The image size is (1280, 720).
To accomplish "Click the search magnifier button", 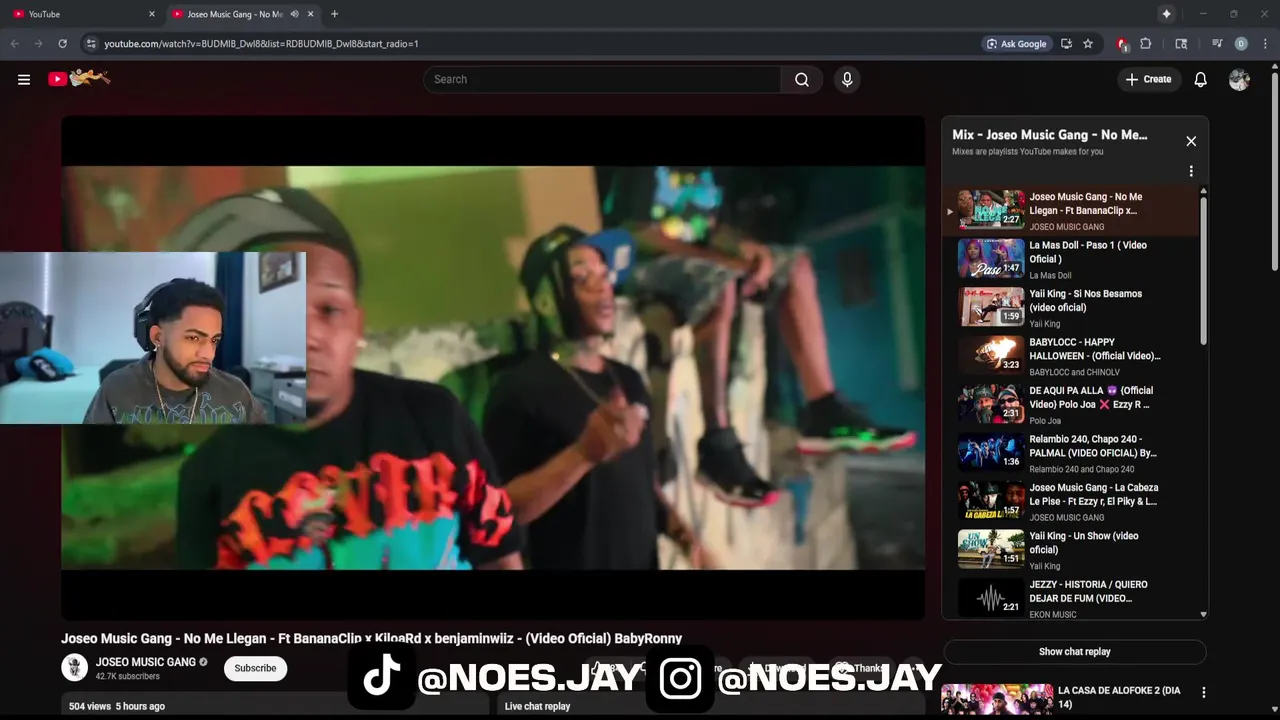I will (x=802, y=79).
